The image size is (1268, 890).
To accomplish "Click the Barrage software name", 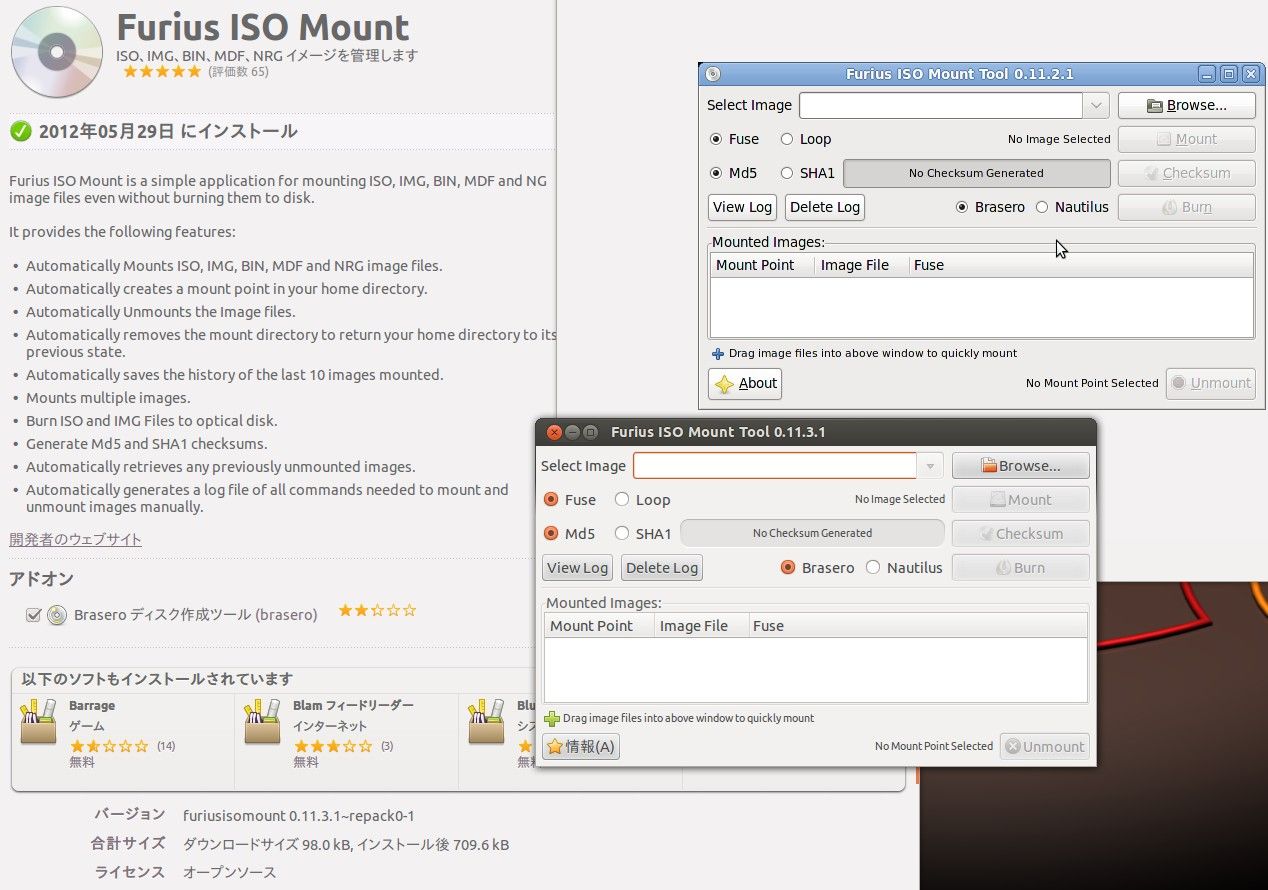I will click(92, 706).
